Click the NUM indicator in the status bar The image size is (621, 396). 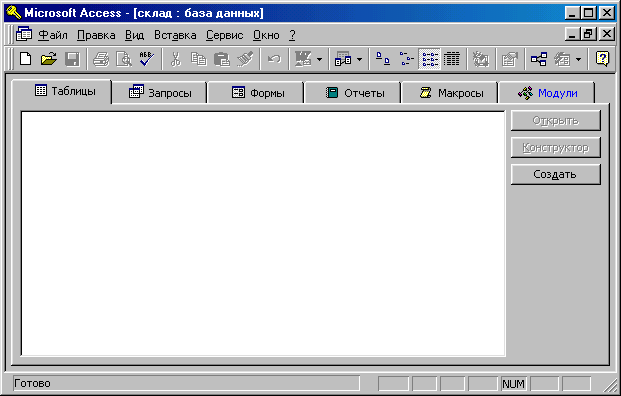click(513, 384)
